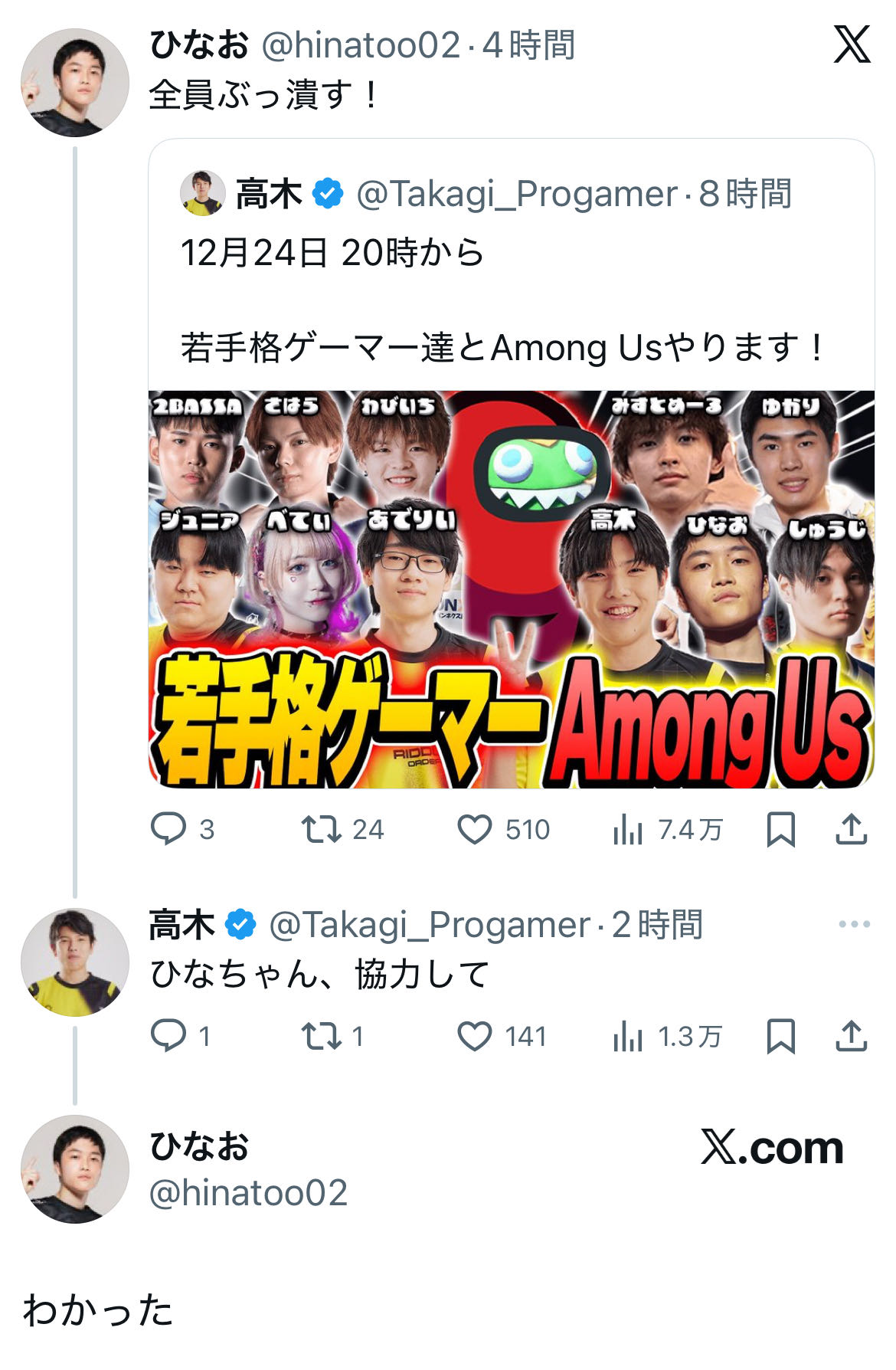Reply to 高木's ひなちゃん、協力して post
896x1370 pixels.
[x=168, y=1036]
